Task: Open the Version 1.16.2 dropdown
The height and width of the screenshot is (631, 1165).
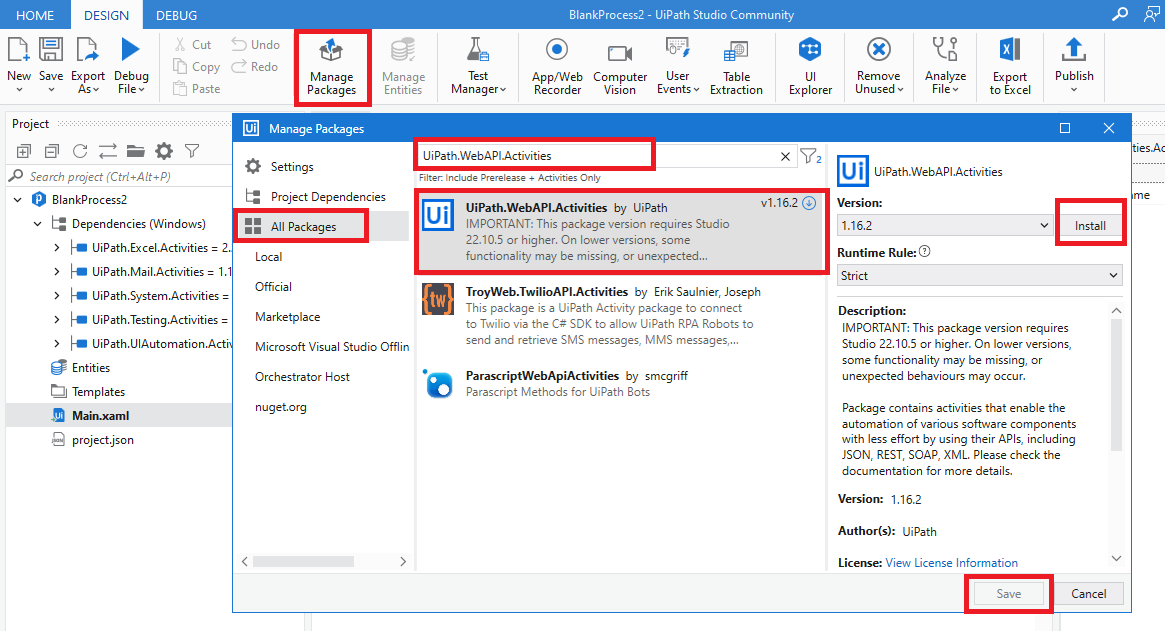Action: point(944,225)
